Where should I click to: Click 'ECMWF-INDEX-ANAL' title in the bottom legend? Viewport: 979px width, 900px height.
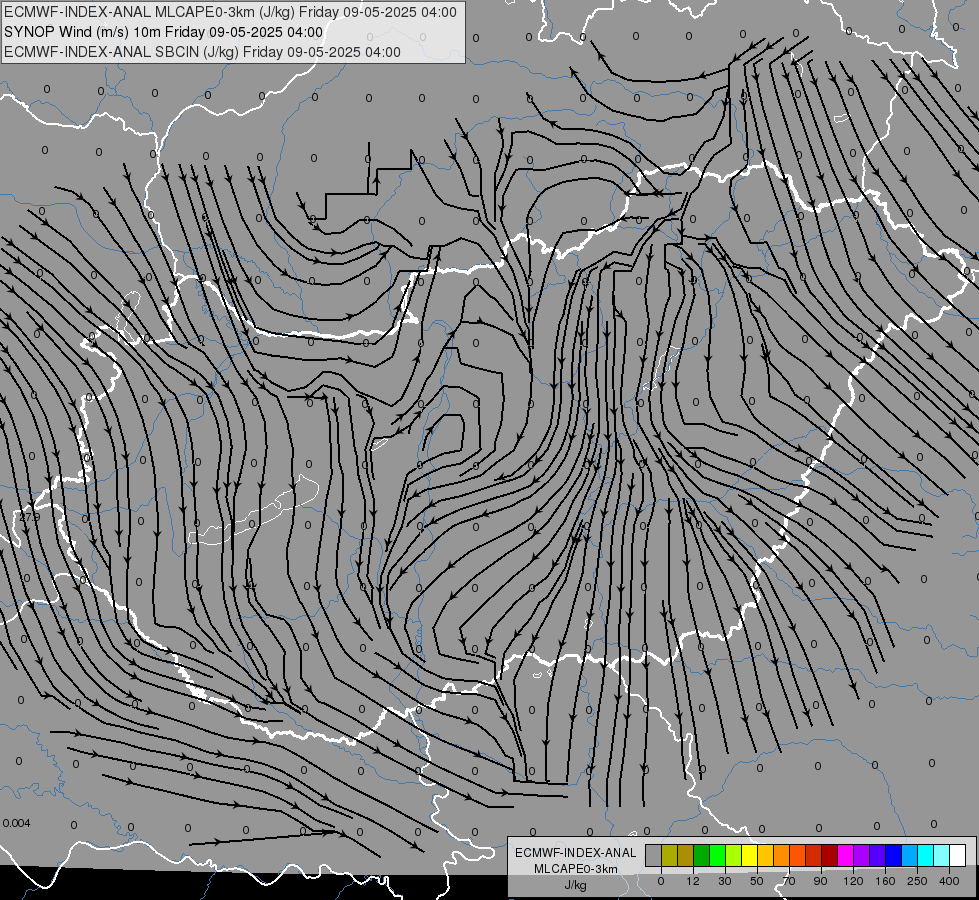pos(576,853)
